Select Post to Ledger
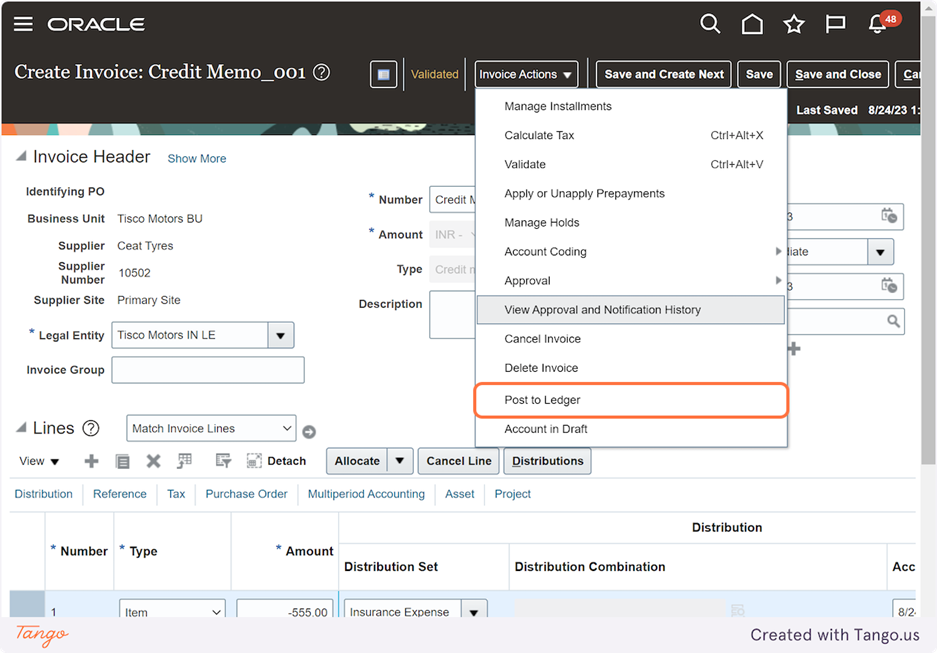 point(630,400)
